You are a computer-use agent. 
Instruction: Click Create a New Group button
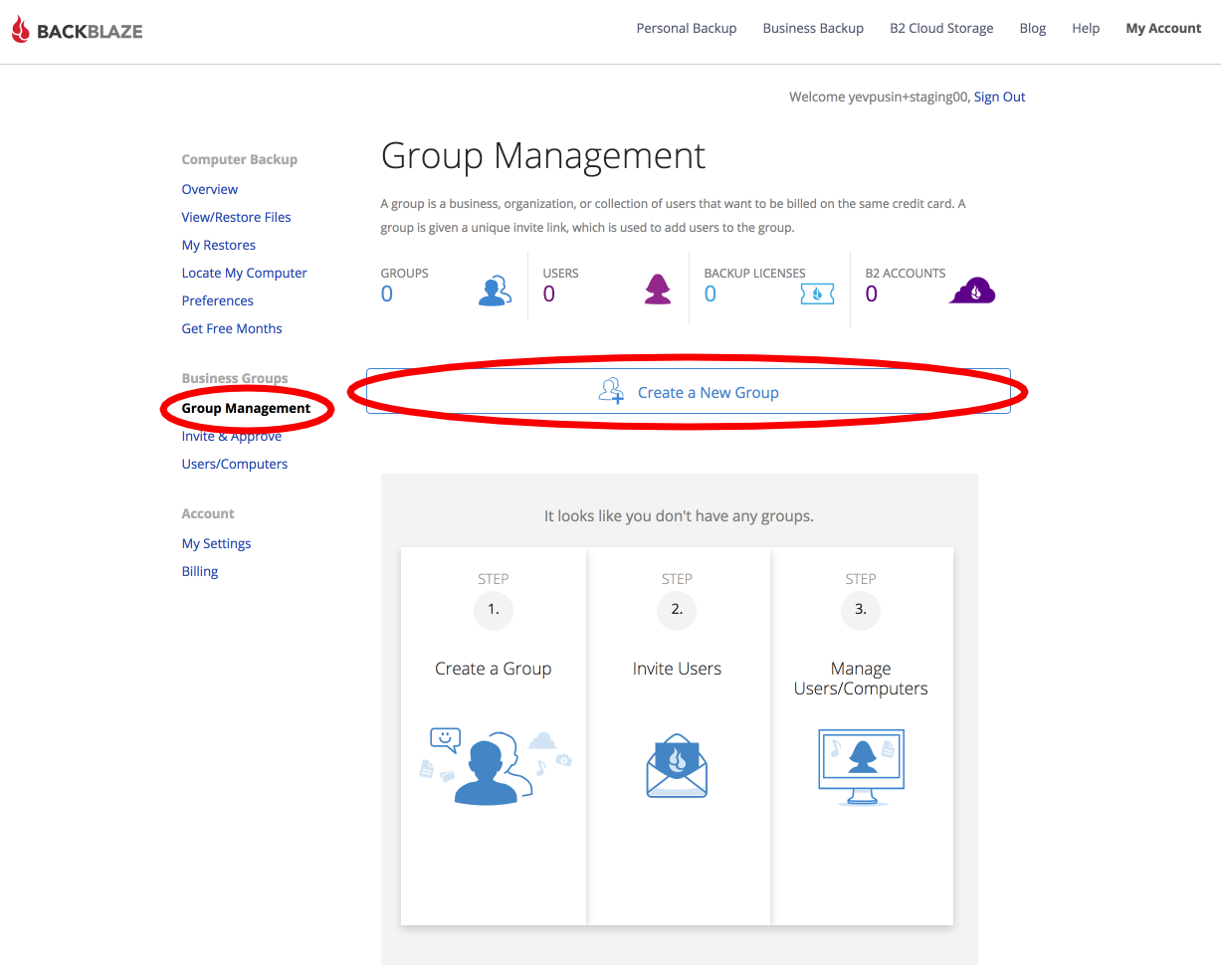pyautogui.click(x=689, y=392)
